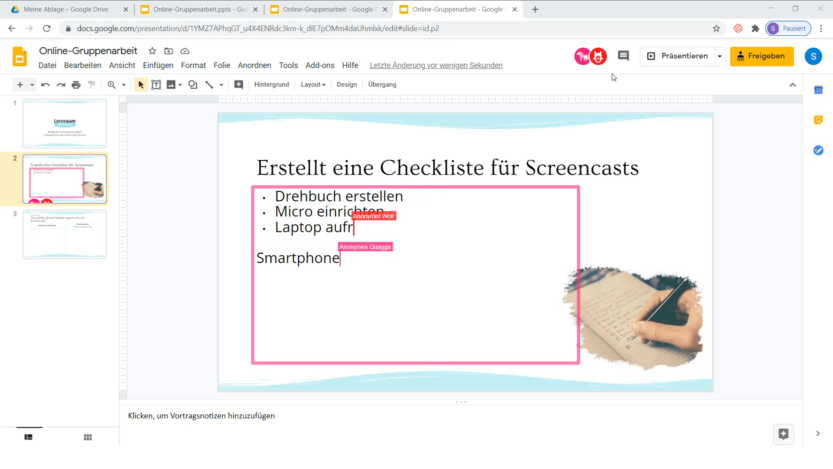The height and width of the screenshot is (469, 833).
Task: Click the Freigeben share button
Action: tap(762, 56)
